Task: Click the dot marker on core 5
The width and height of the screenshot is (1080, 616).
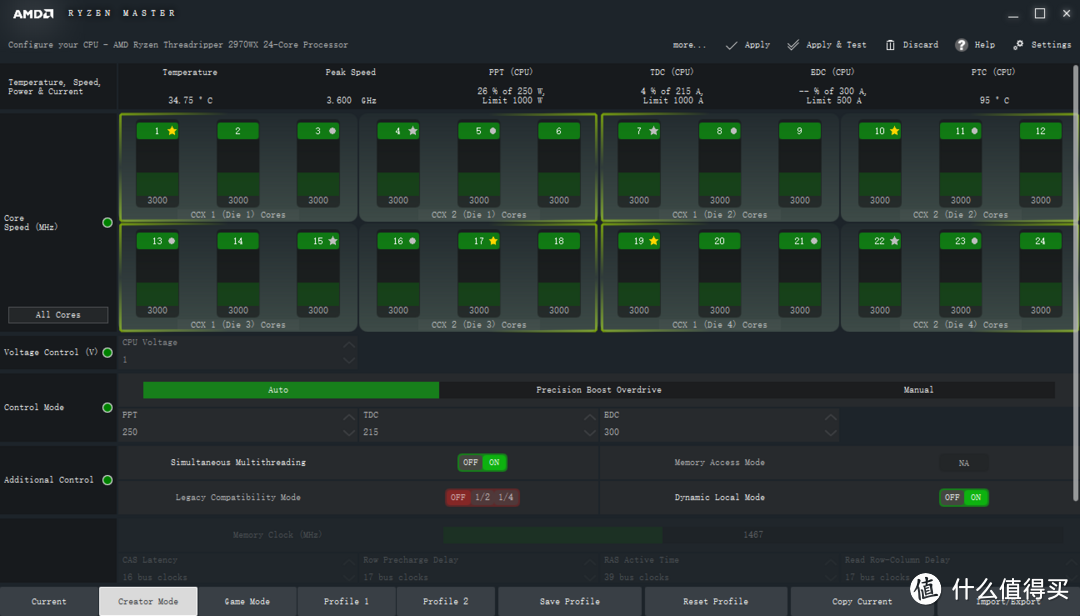Action: pyautogui.click(x=493, y=131)
